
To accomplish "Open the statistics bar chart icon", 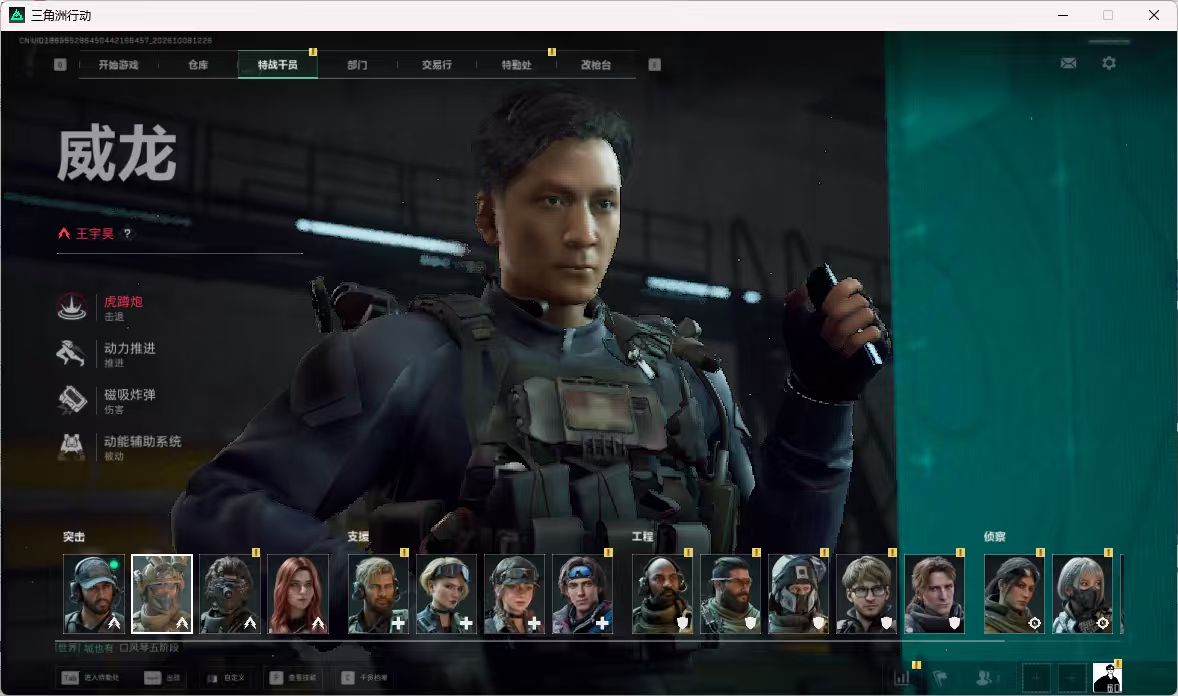I will (902, 678).
